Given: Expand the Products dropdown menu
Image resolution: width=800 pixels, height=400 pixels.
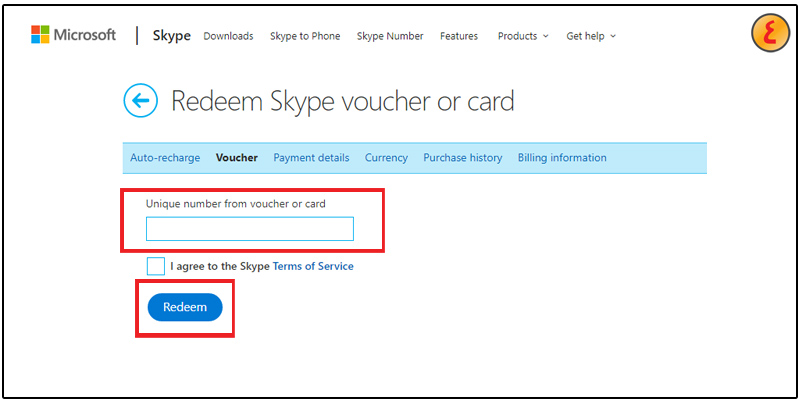Looking at the screenshot, I should tap(523, 36).
